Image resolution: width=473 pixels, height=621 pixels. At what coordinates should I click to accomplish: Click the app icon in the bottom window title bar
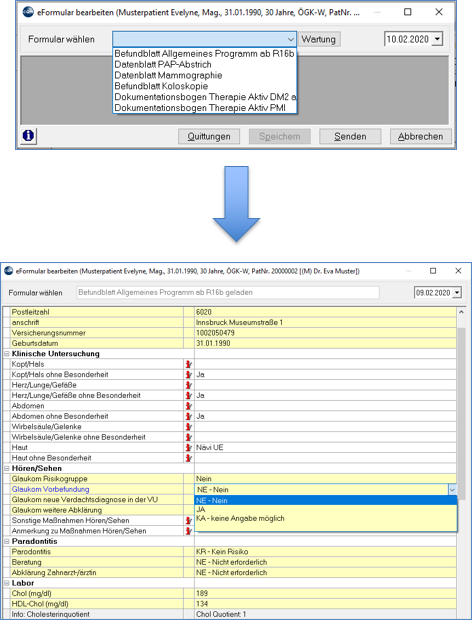(8, 271)
